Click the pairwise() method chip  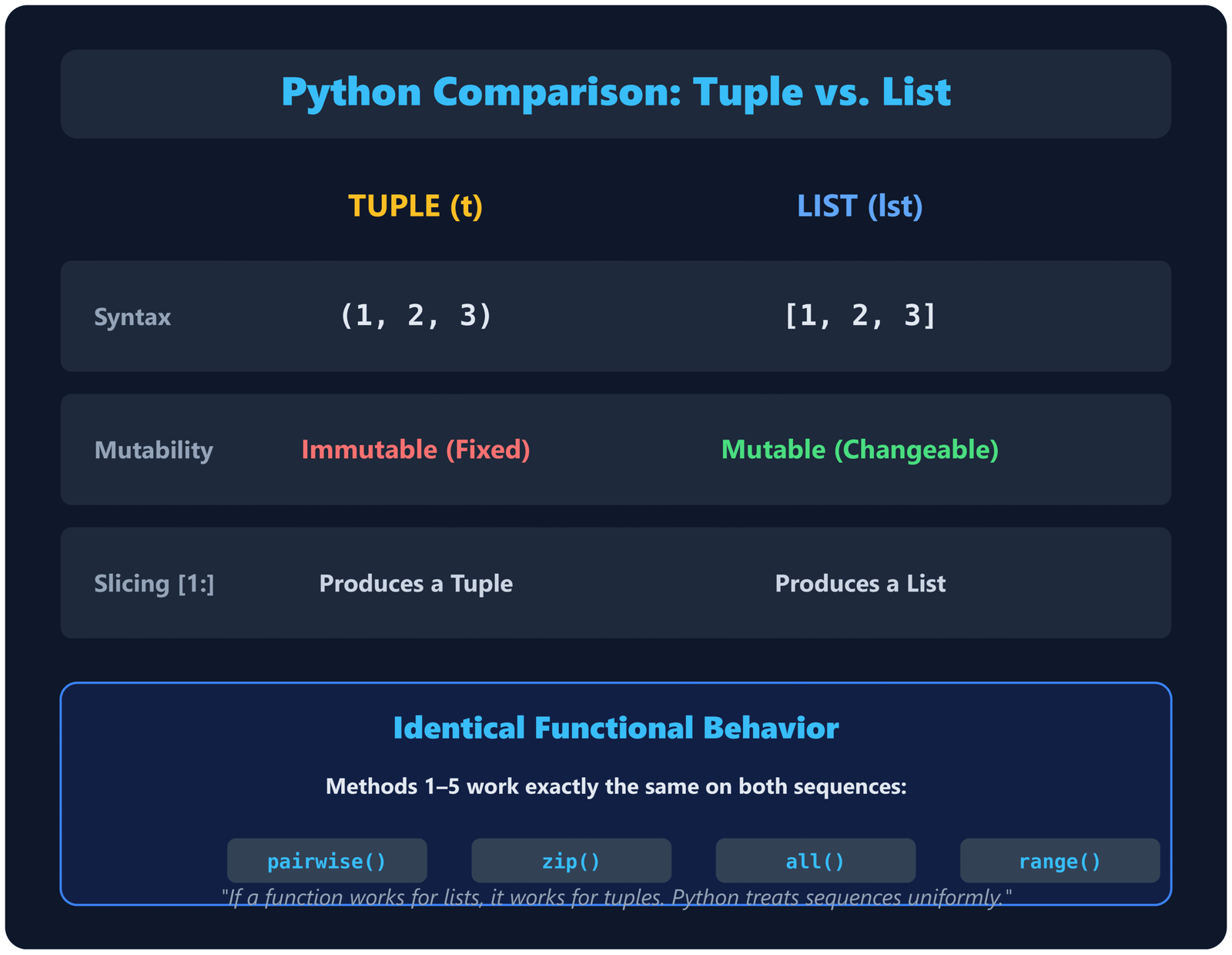pyautogui.click(x=326, y=860)
